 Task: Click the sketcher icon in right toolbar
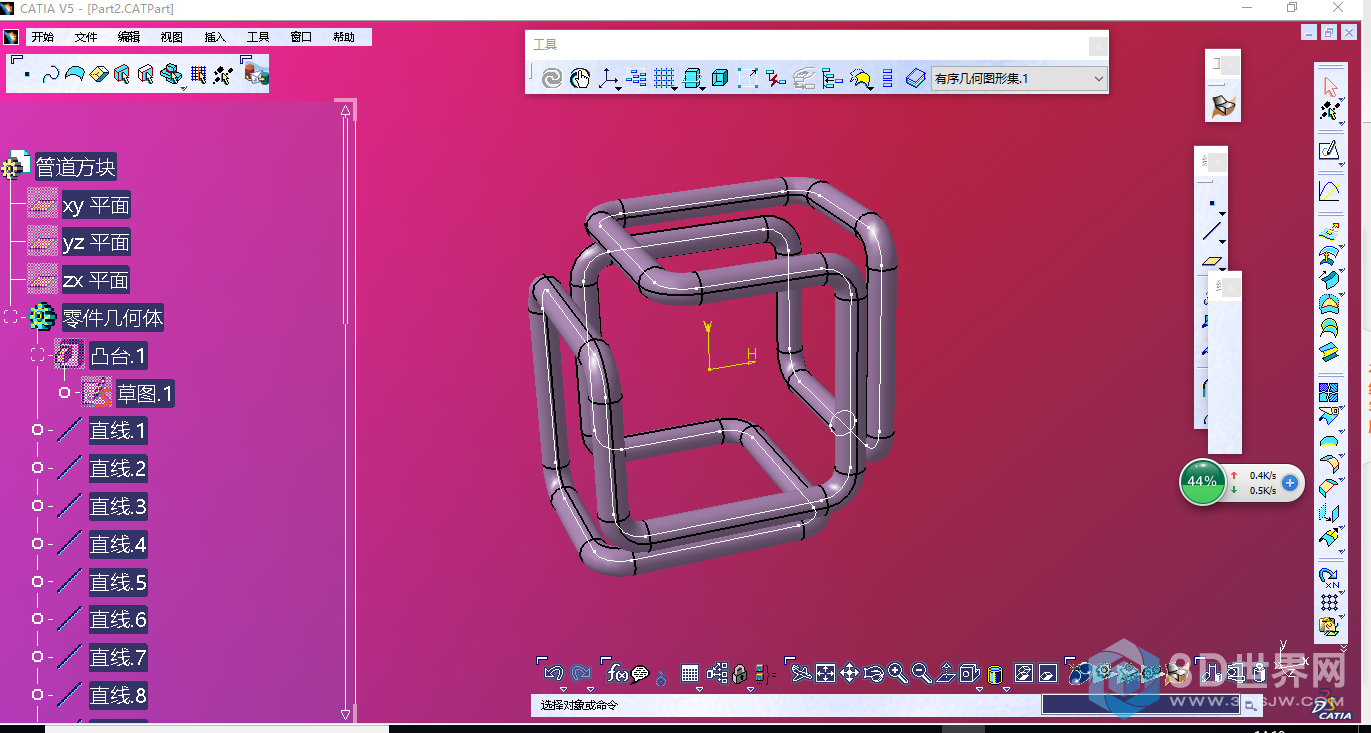(1329, 151)
